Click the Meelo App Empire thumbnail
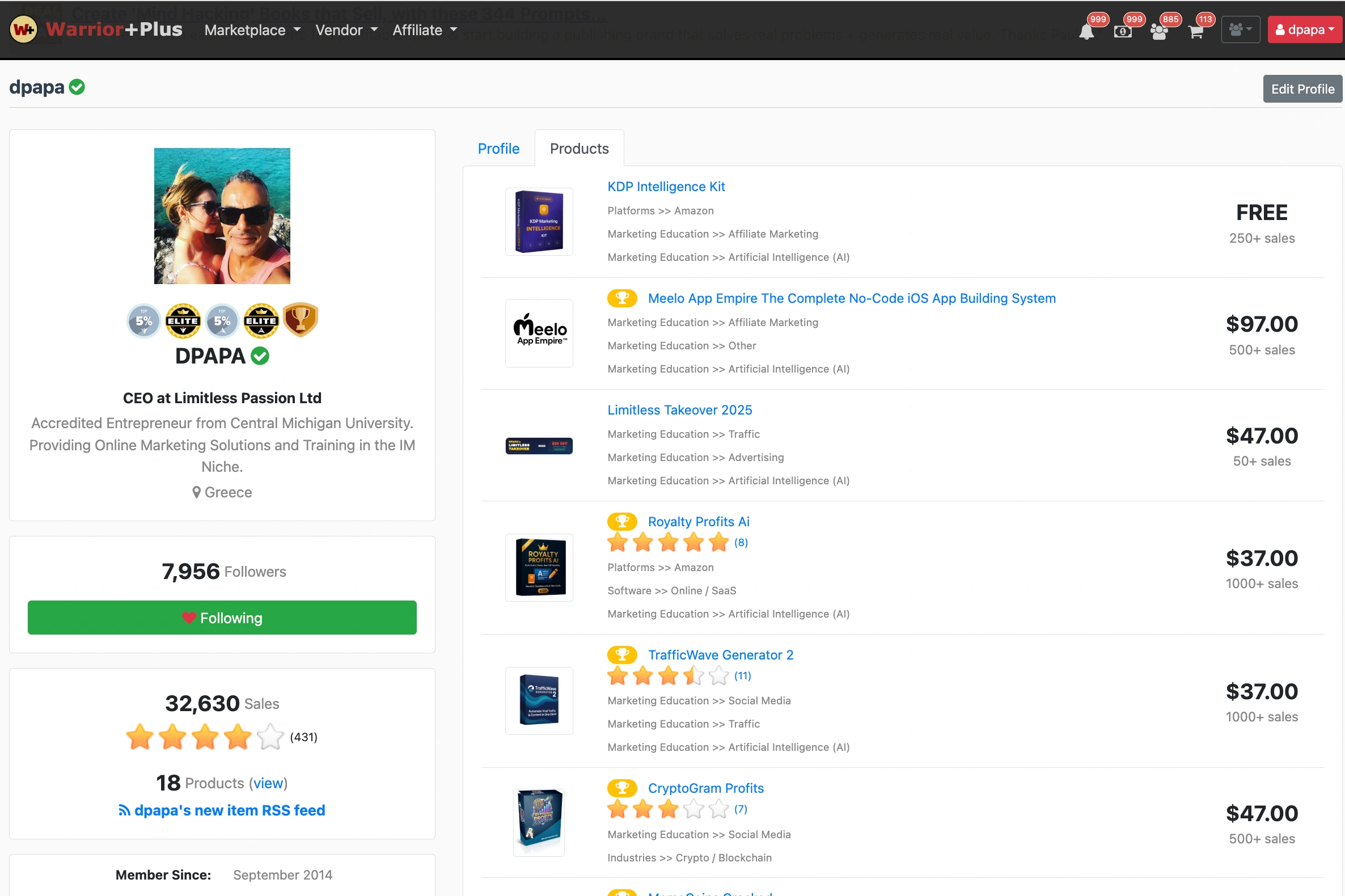 [539, 333]
